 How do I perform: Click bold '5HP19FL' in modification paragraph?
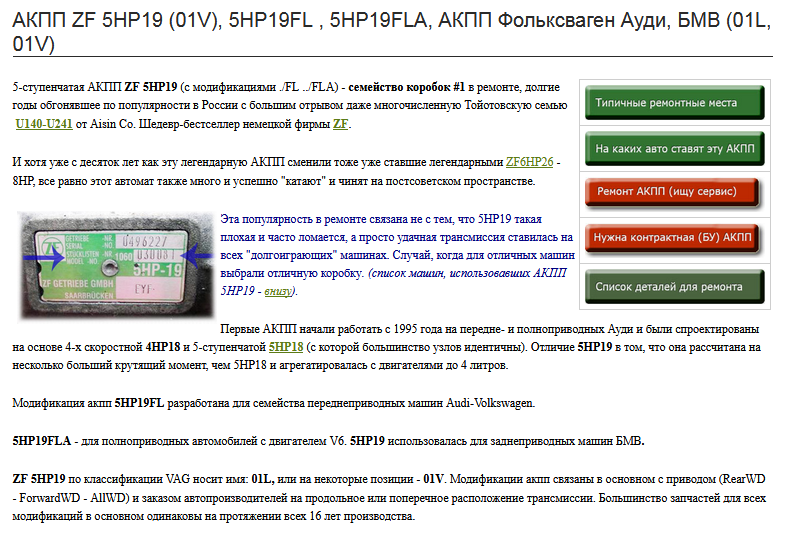[139, 403]
